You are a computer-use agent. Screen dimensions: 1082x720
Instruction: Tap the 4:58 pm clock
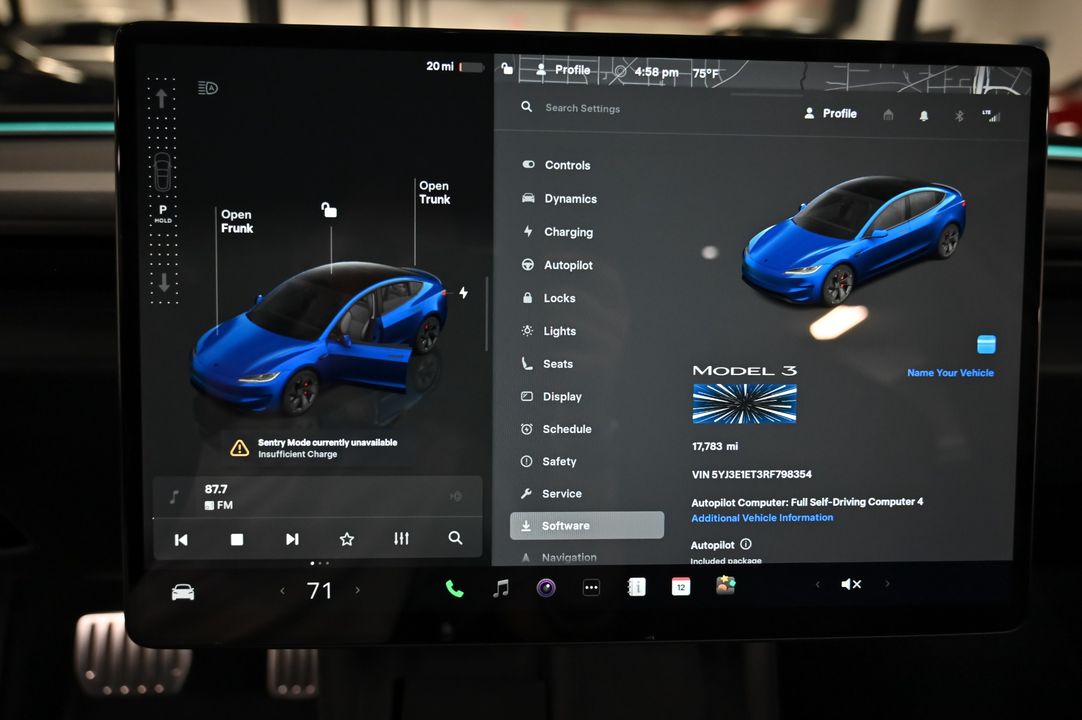(656, 72)
